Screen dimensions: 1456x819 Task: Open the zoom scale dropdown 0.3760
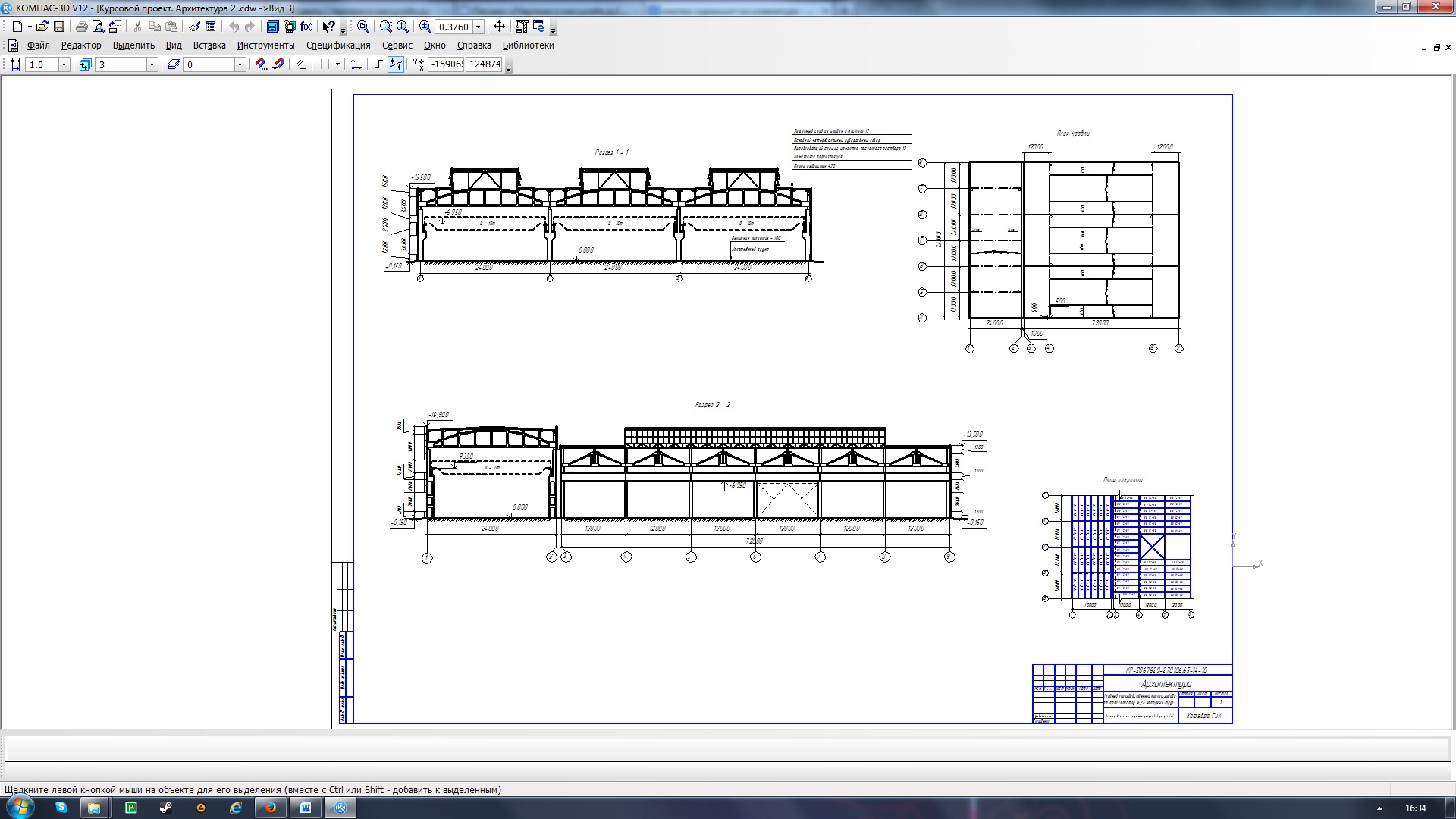[x=478, y=27]
